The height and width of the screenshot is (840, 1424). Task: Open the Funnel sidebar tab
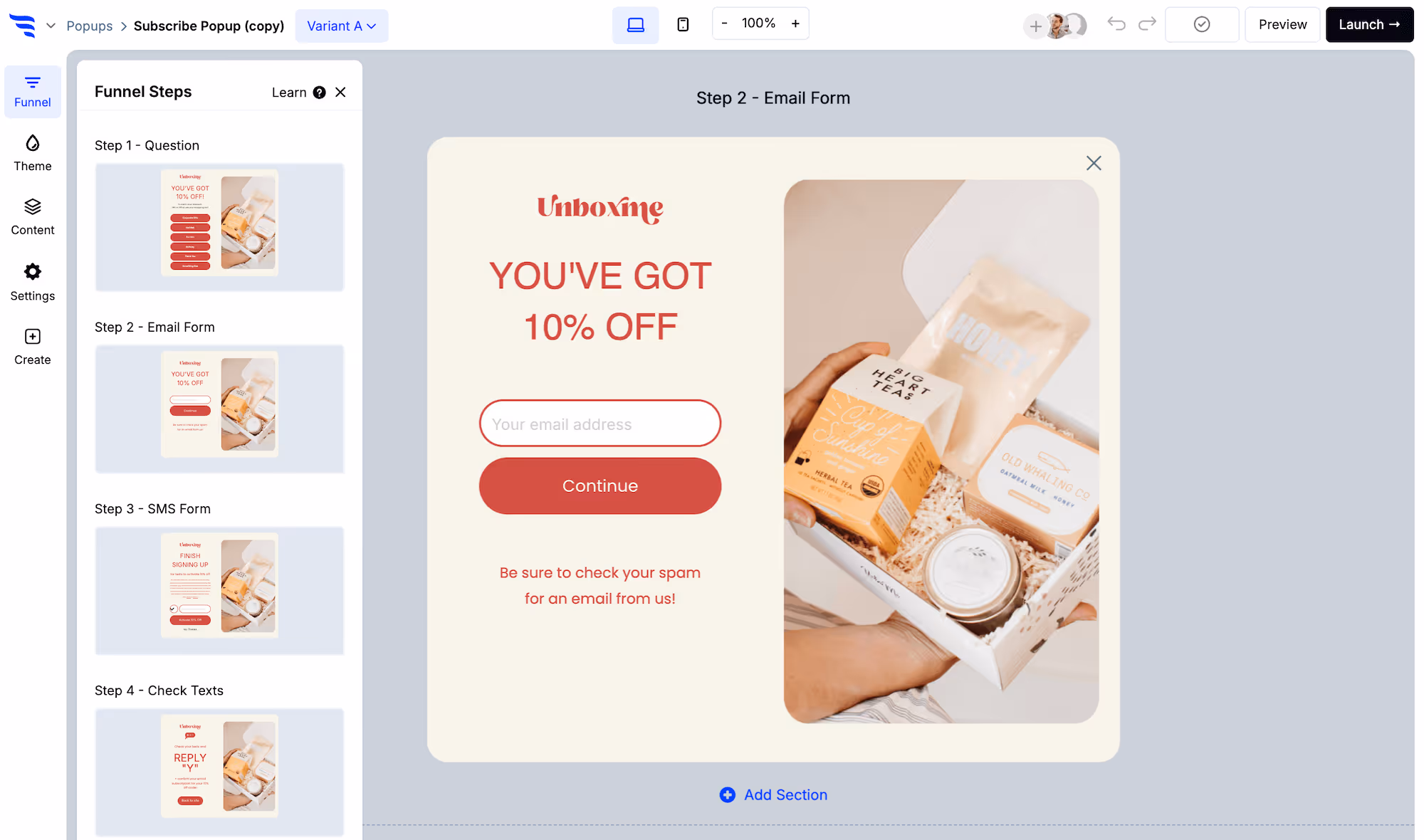pyautogui.click(x=33, y=92)
